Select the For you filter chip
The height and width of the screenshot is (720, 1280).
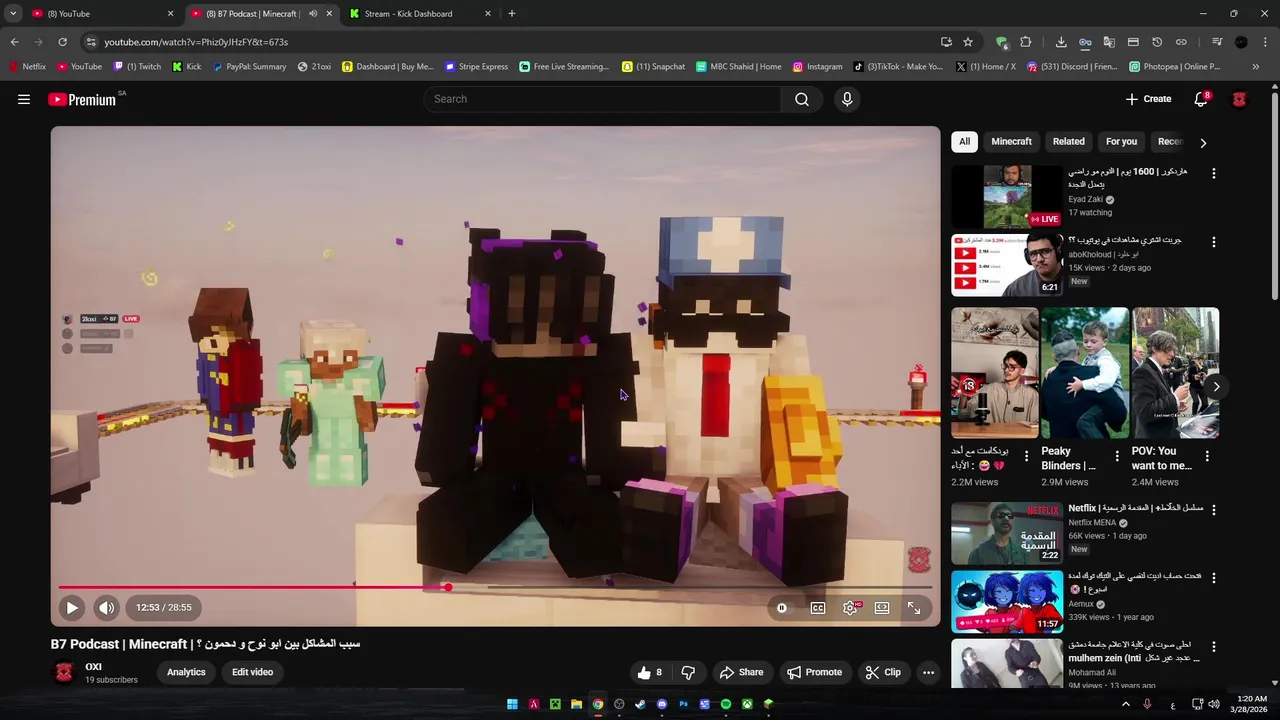click(1121, 142)
